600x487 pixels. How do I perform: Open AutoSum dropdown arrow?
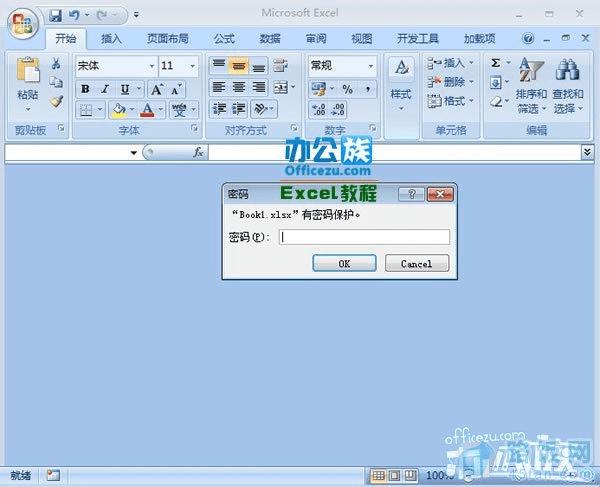tap(509, 62)
